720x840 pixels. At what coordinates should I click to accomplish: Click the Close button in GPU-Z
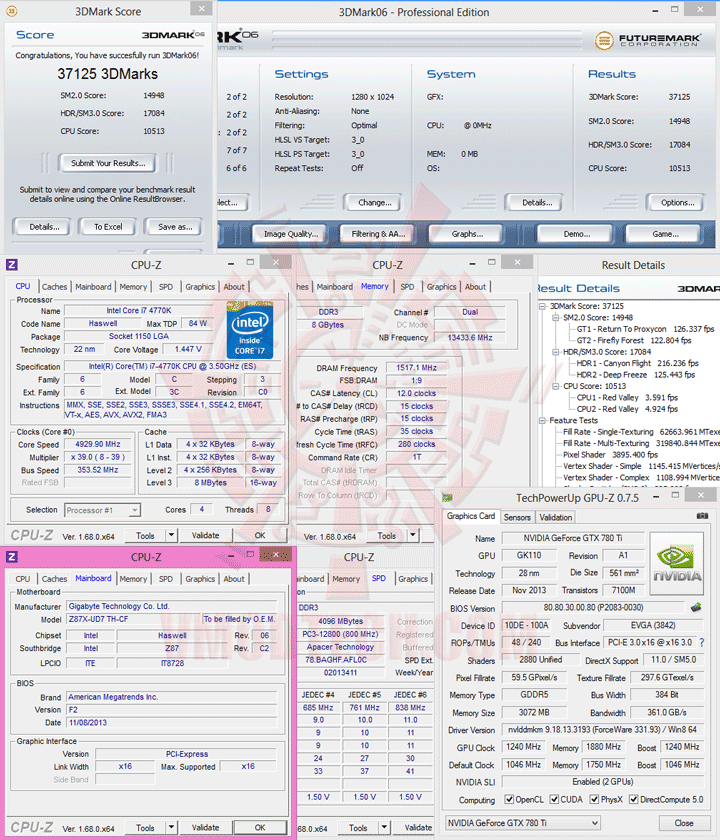point(684,823)
